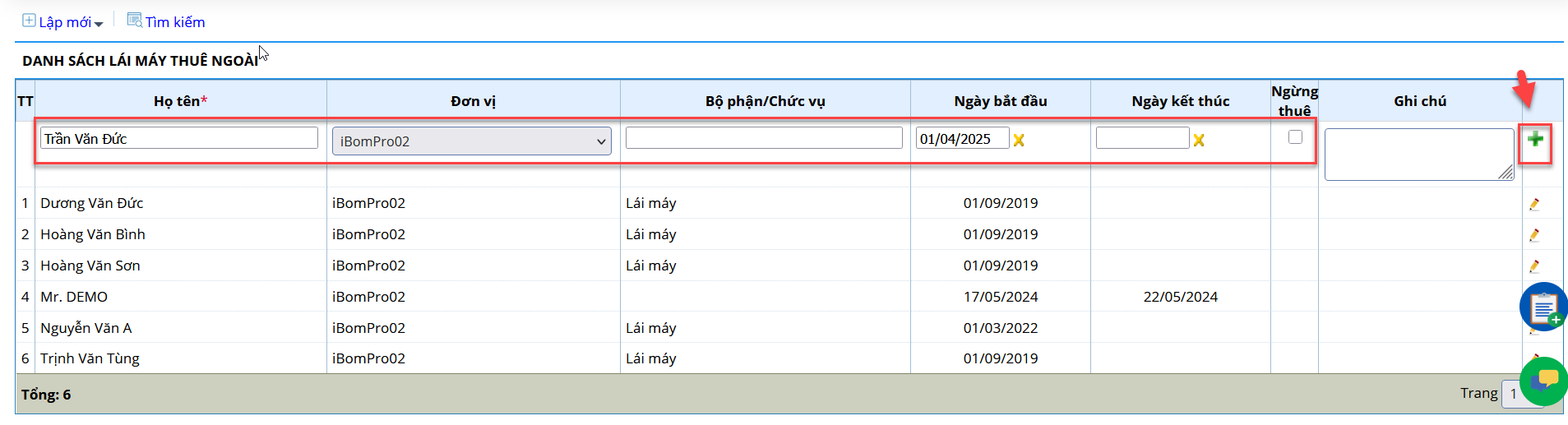1568x425 pixels.
Task: Edit row Dương Văn Đức pencil icon
Action: click(x=1534, y=204)
